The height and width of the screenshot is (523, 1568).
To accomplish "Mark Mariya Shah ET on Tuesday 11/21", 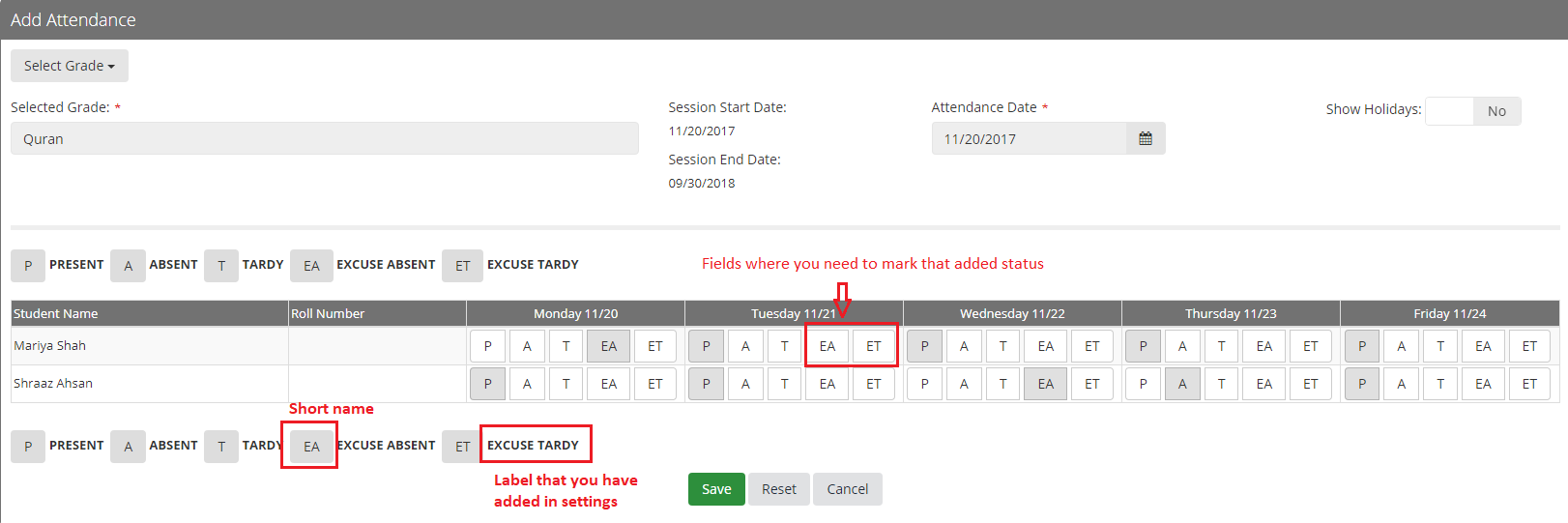I will tap(874, 346).
